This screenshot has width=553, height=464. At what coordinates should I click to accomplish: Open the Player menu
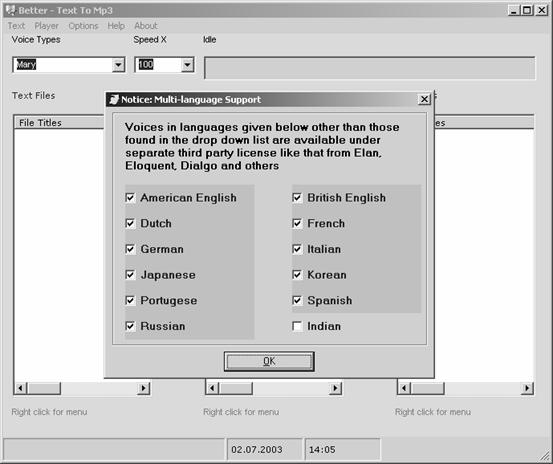pos(46,26)
